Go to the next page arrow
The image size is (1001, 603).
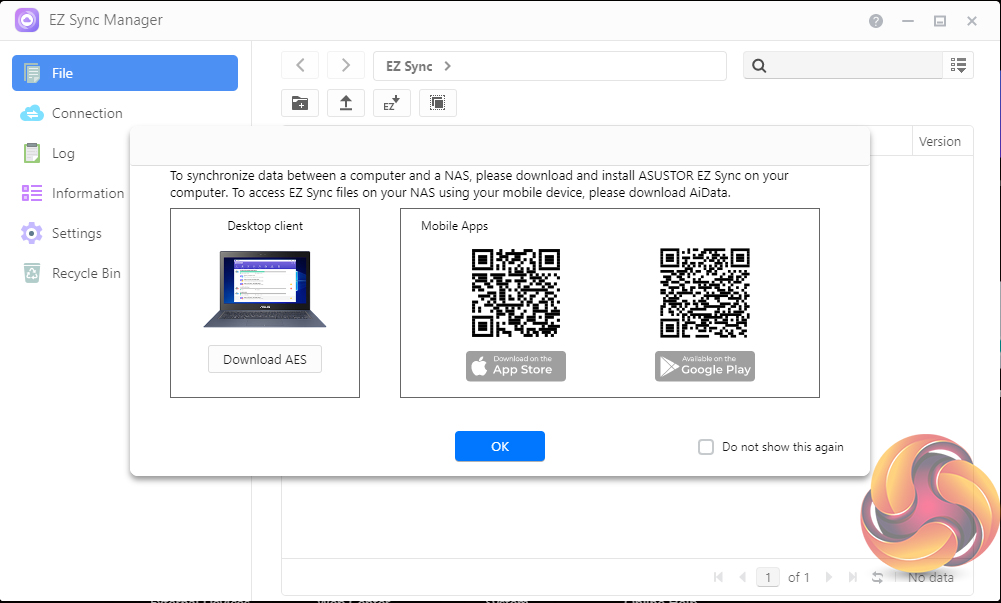[x=829, y=577]
